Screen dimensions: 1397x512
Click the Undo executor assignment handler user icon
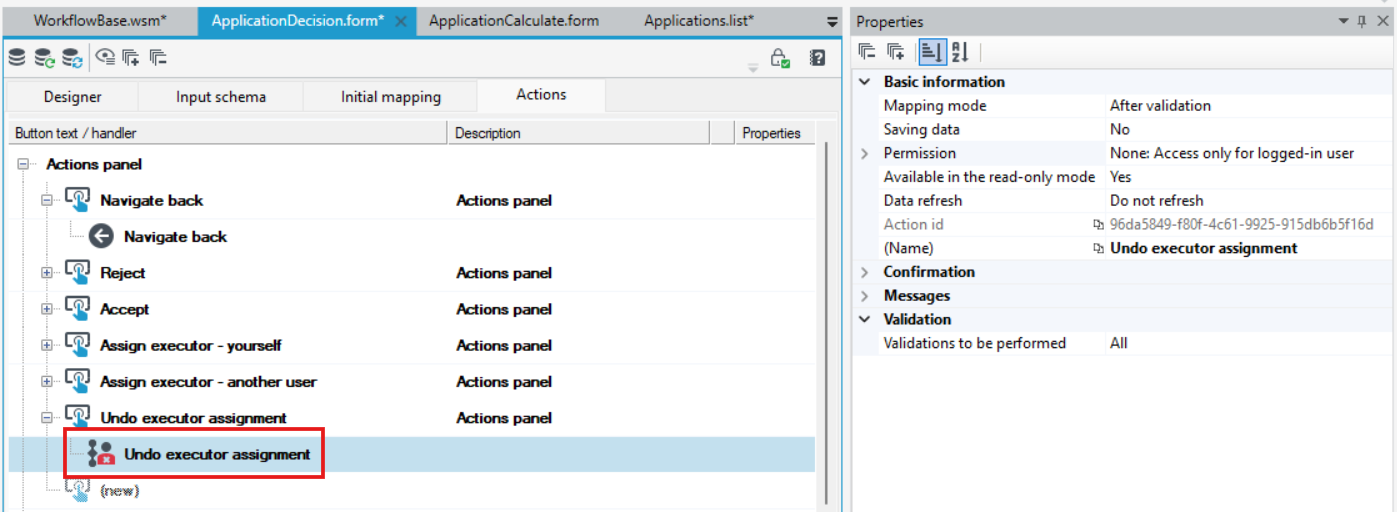coord(101,454)
